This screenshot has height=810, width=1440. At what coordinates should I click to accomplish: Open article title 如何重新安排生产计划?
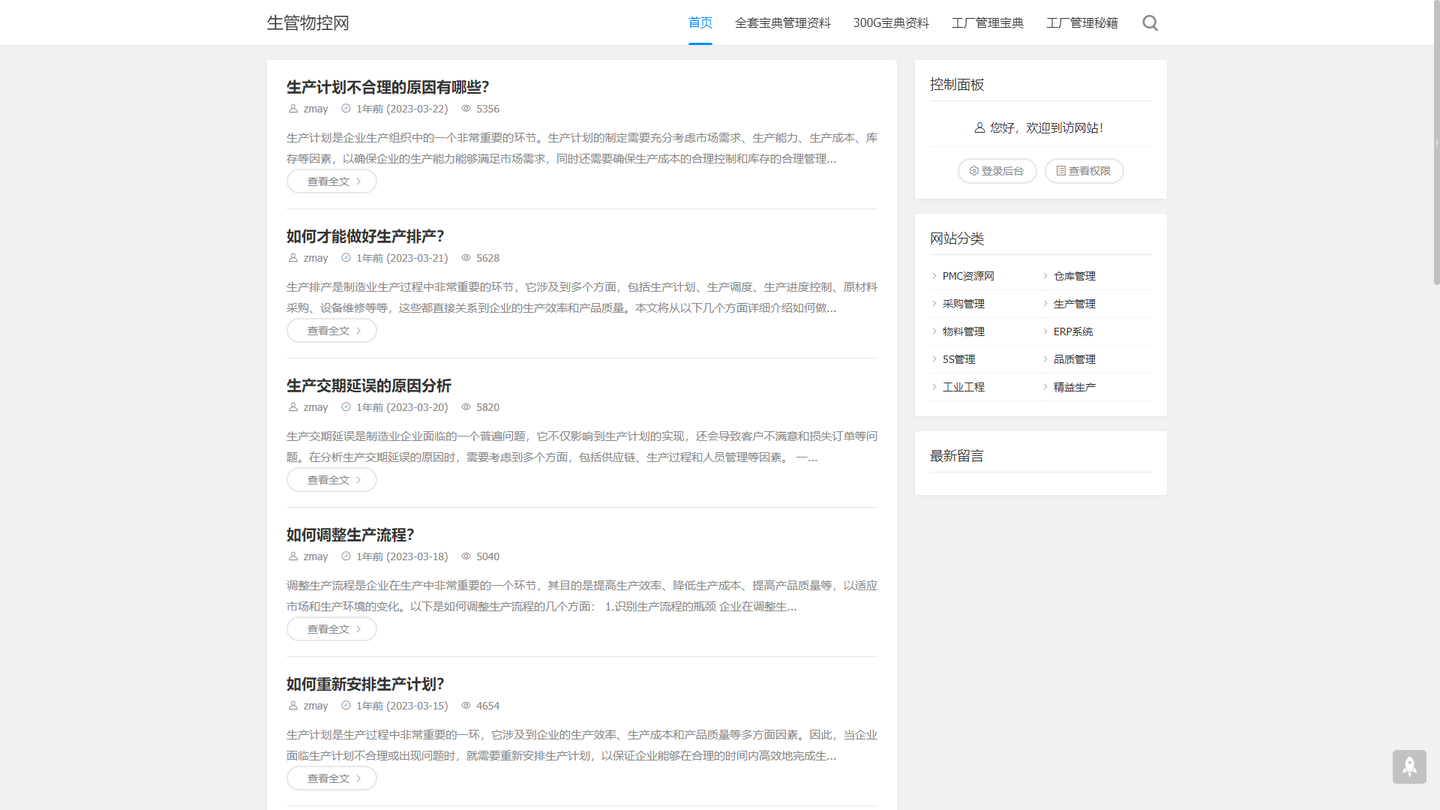pyautogui.click(x=366, y=684)
